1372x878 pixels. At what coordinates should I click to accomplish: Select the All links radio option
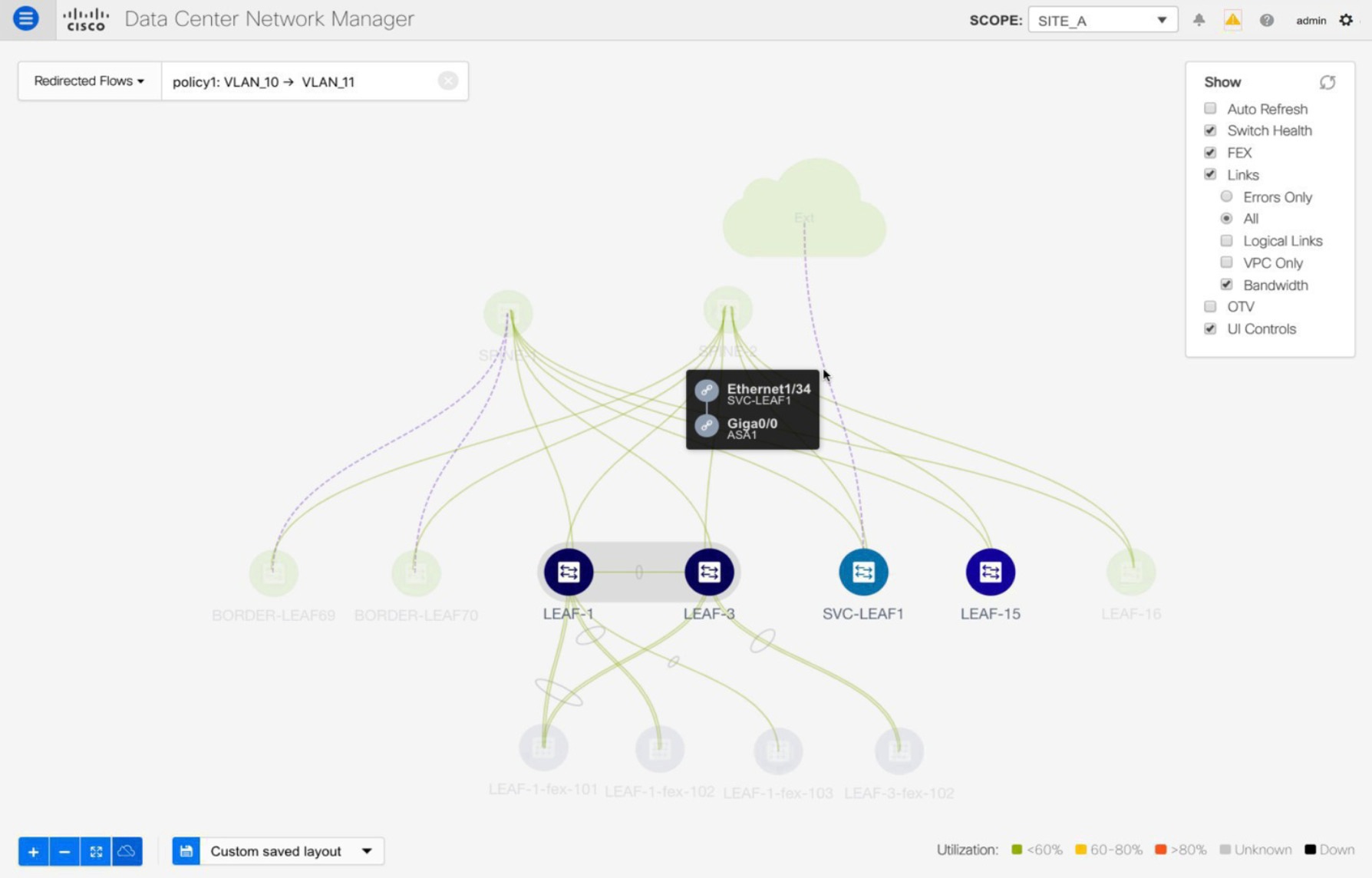[1226, 218]
